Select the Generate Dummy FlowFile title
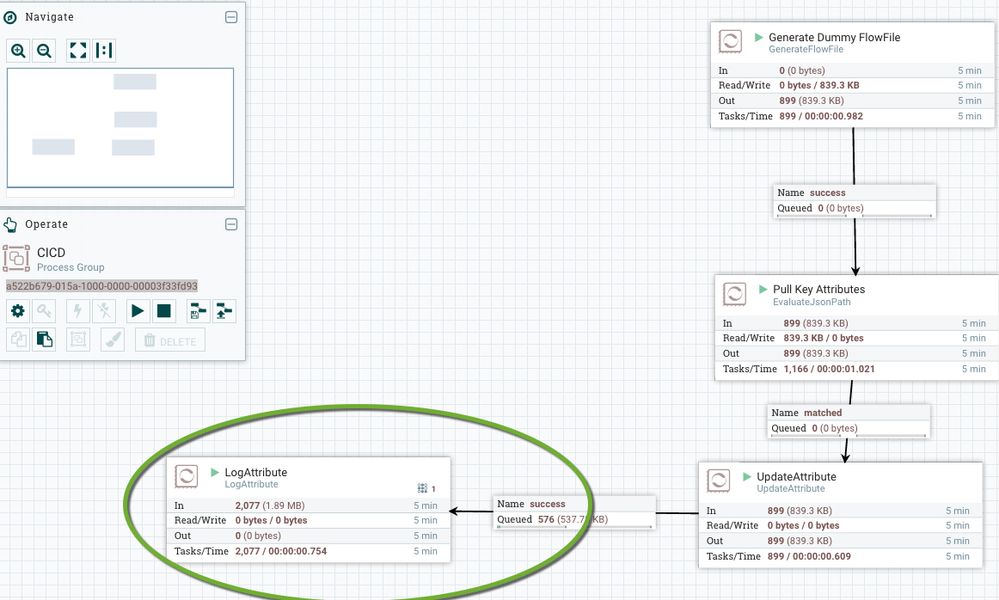Image resolution: width=999 pixels, height=600 pixels. [x=834, y=38]
